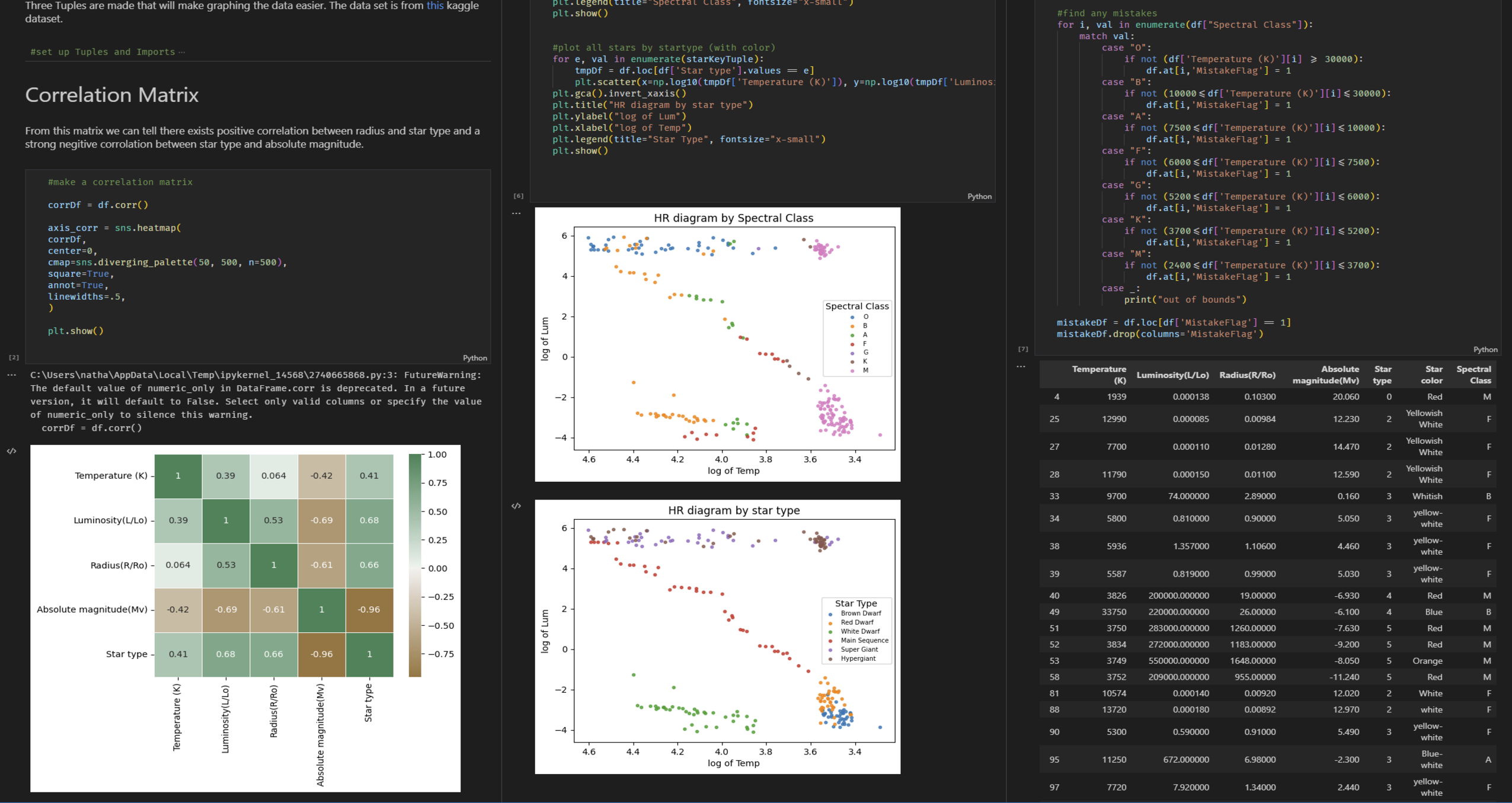Click the '#find any mistakes' comment line
Viewport: 1512px width, 803px height.
[x=1107, y=13]
